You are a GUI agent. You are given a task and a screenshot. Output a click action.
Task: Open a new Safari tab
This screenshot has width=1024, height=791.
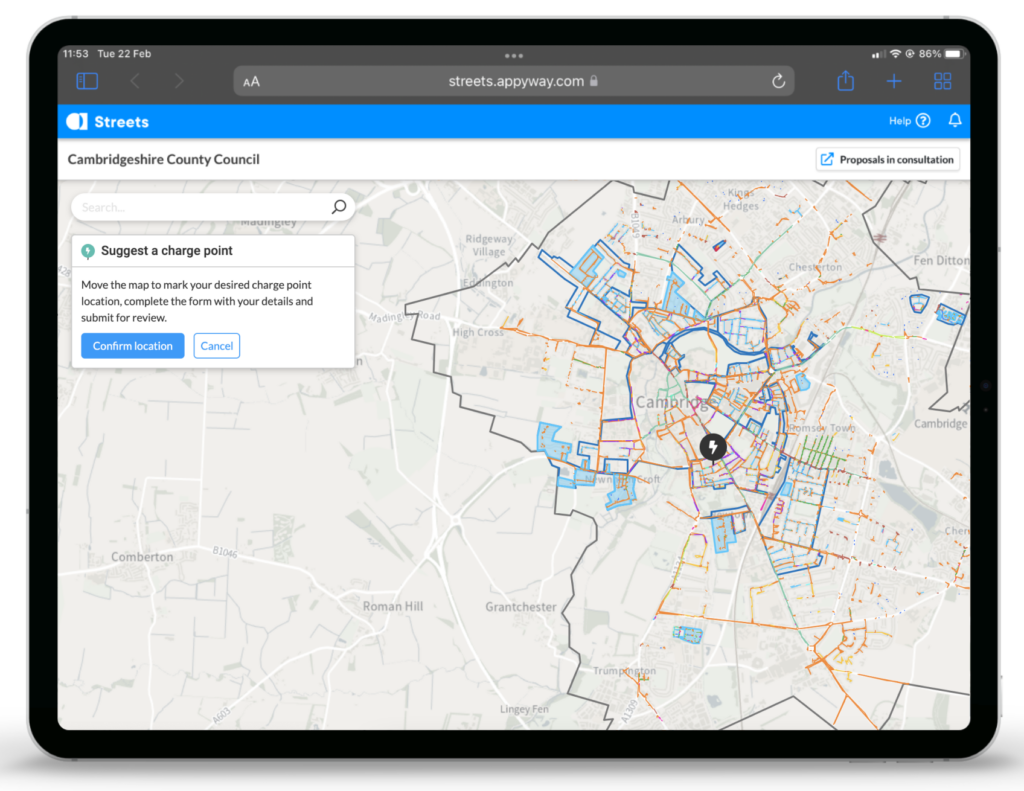click(x=894, y=81)
